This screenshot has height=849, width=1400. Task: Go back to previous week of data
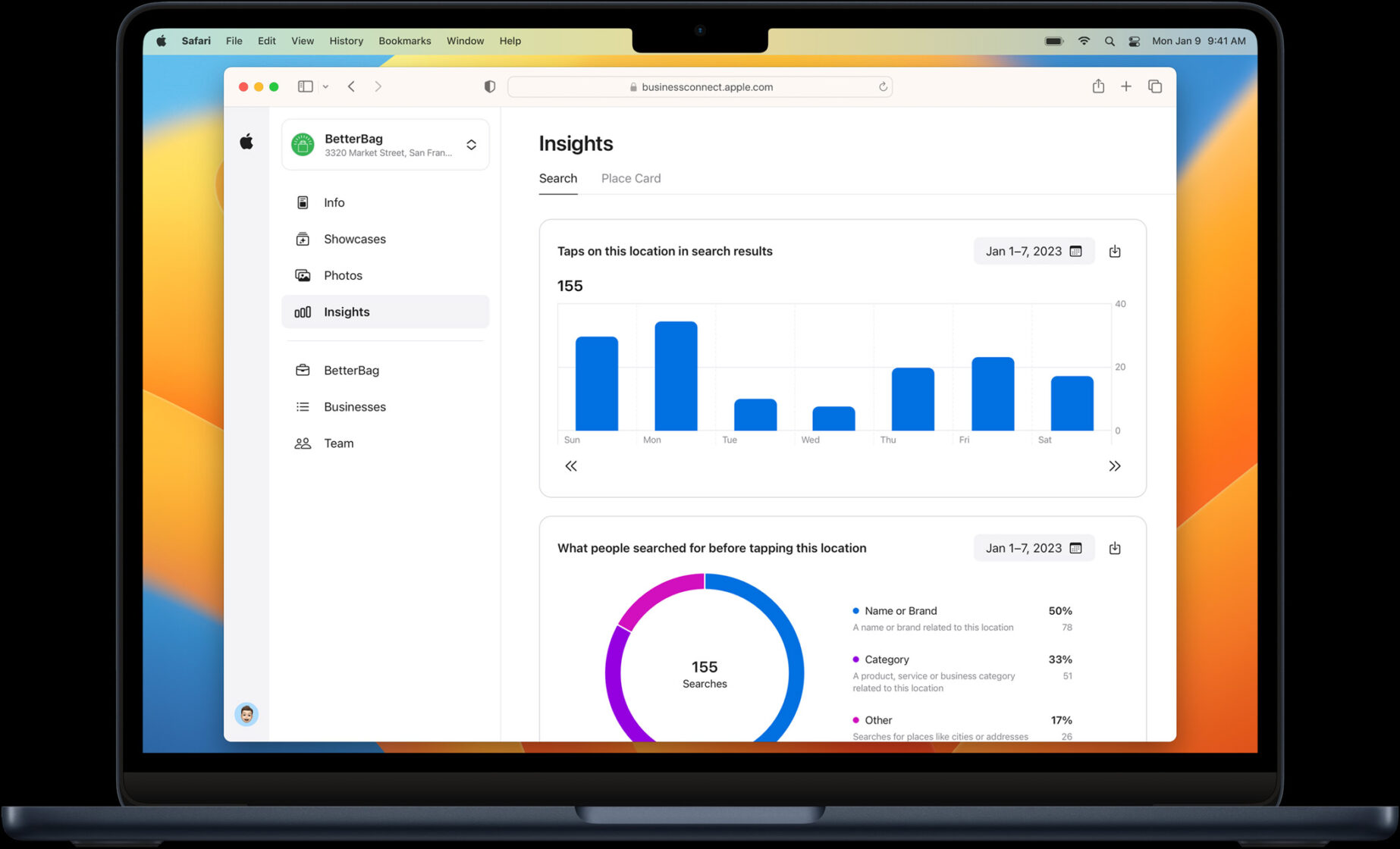coord(571,465)
